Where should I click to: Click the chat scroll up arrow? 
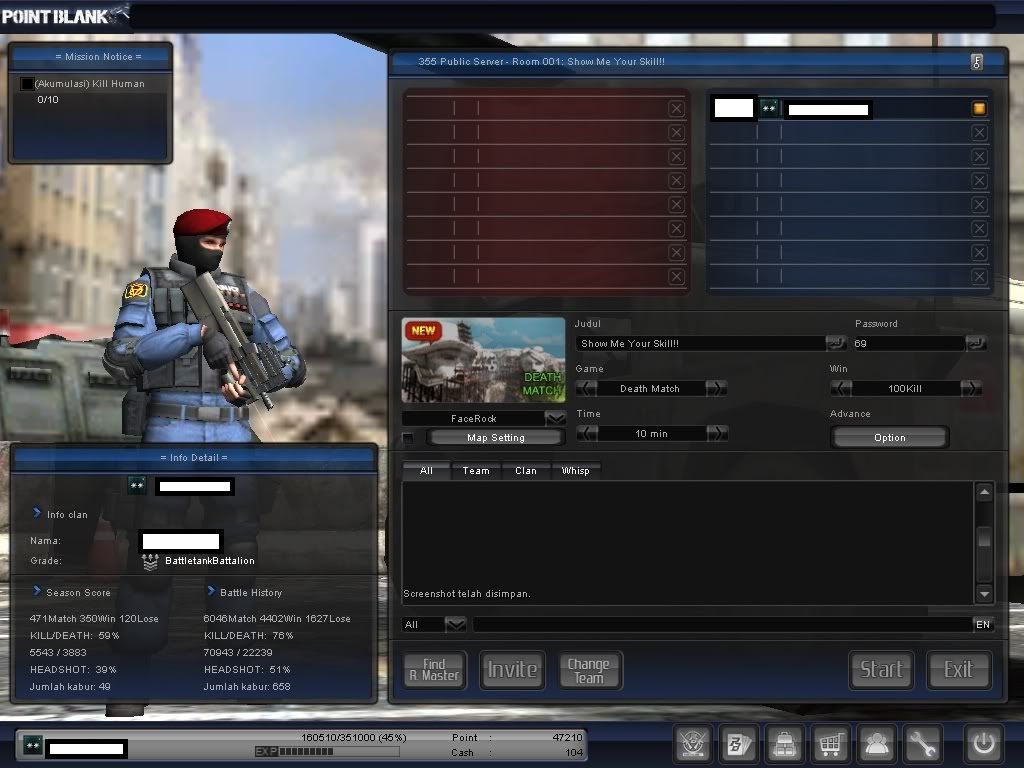click(x=984, y=492)
